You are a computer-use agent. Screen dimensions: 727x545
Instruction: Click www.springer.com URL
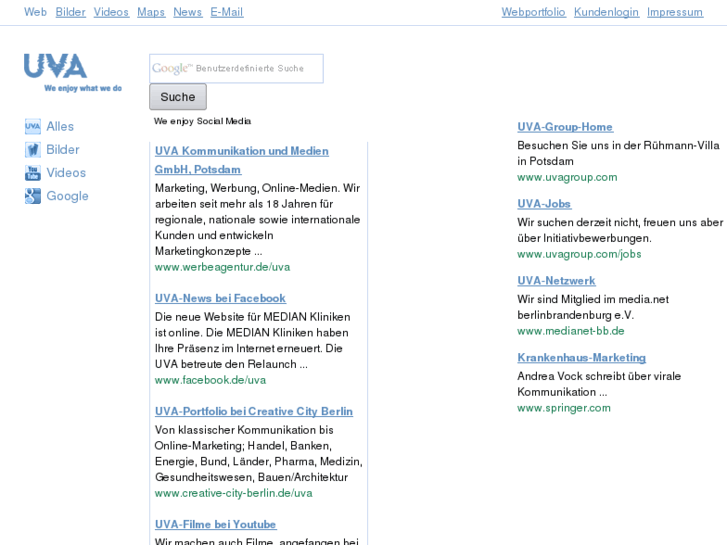[564, 408]
